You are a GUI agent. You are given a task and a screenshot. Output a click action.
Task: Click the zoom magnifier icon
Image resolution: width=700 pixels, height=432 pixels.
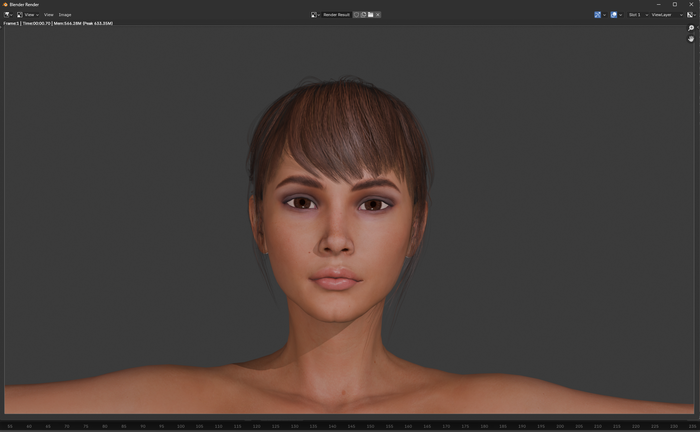point(691,28)
